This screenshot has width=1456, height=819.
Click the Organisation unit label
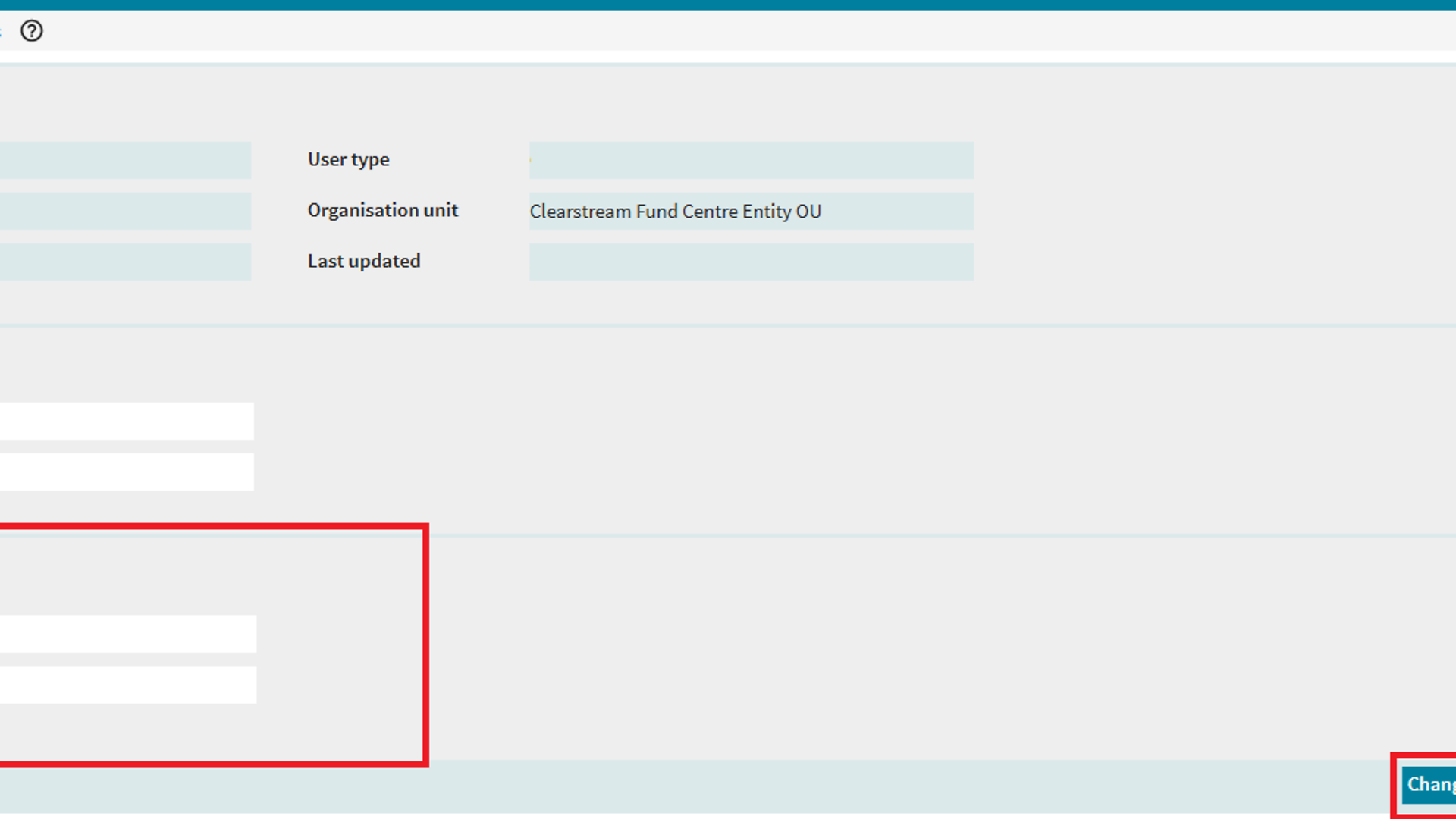pyautogui.click(x=382, y=210)
